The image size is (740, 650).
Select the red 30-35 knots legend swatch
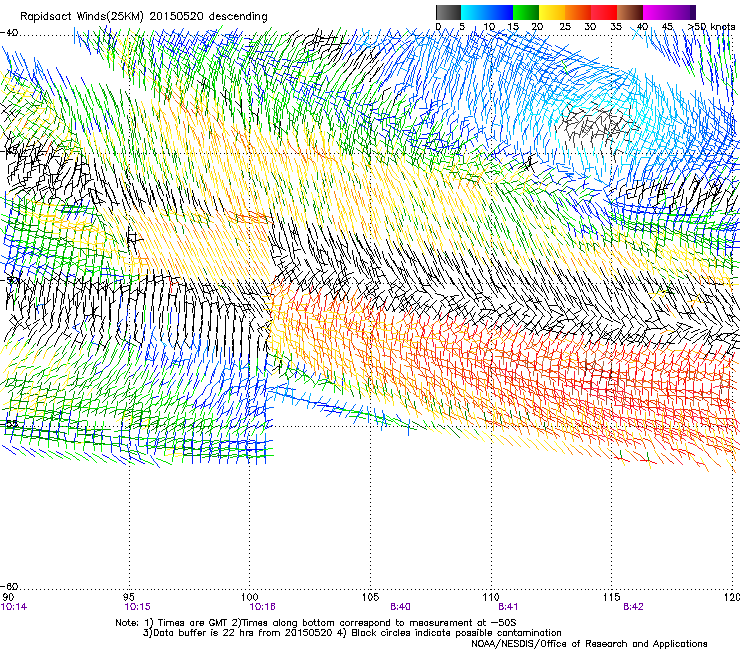pyautogui.click(x=604, y=12)
